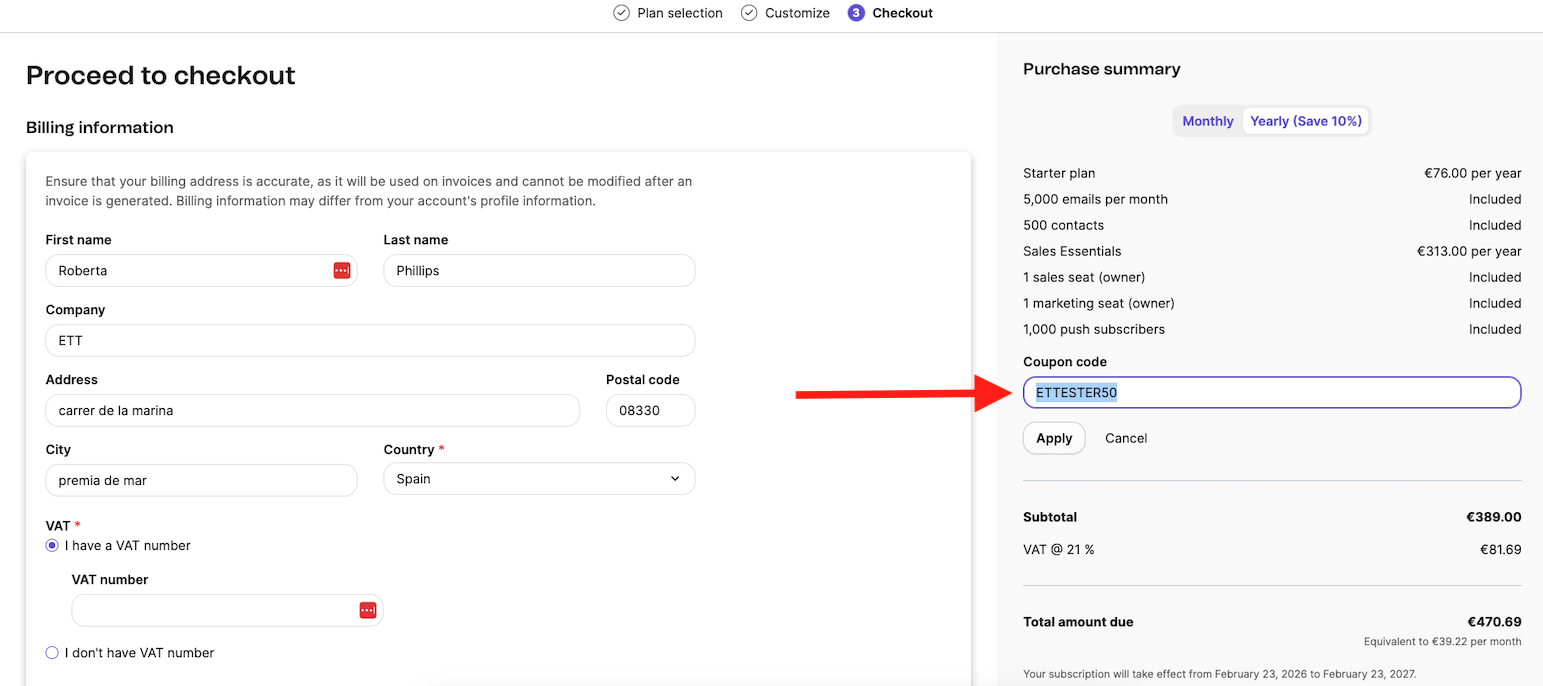Screen dimensions: 1543x686
Task: Apply the ETTESTER50 coupon code
Action: click(x=1053, y=437)
